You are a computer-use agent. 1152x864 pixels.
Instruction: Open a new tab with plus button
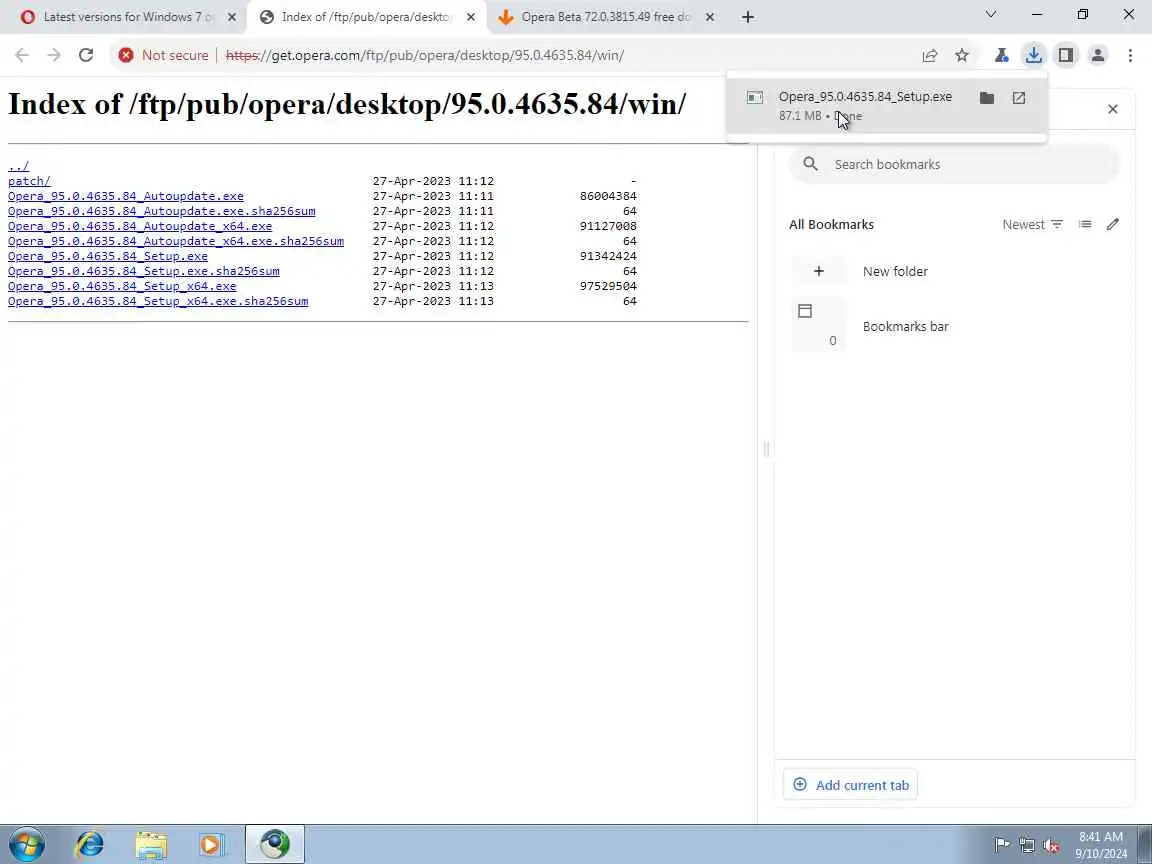[748, 17]
